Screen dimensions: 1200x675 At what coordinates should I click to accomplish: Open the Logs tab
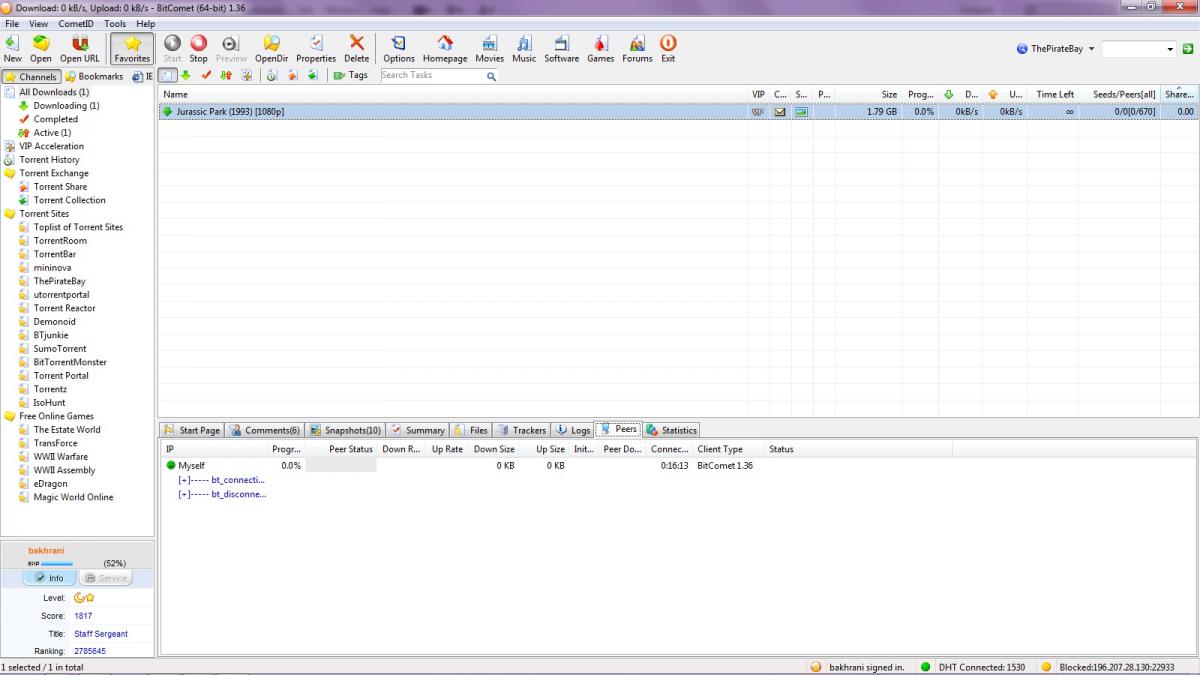(573, 430)
